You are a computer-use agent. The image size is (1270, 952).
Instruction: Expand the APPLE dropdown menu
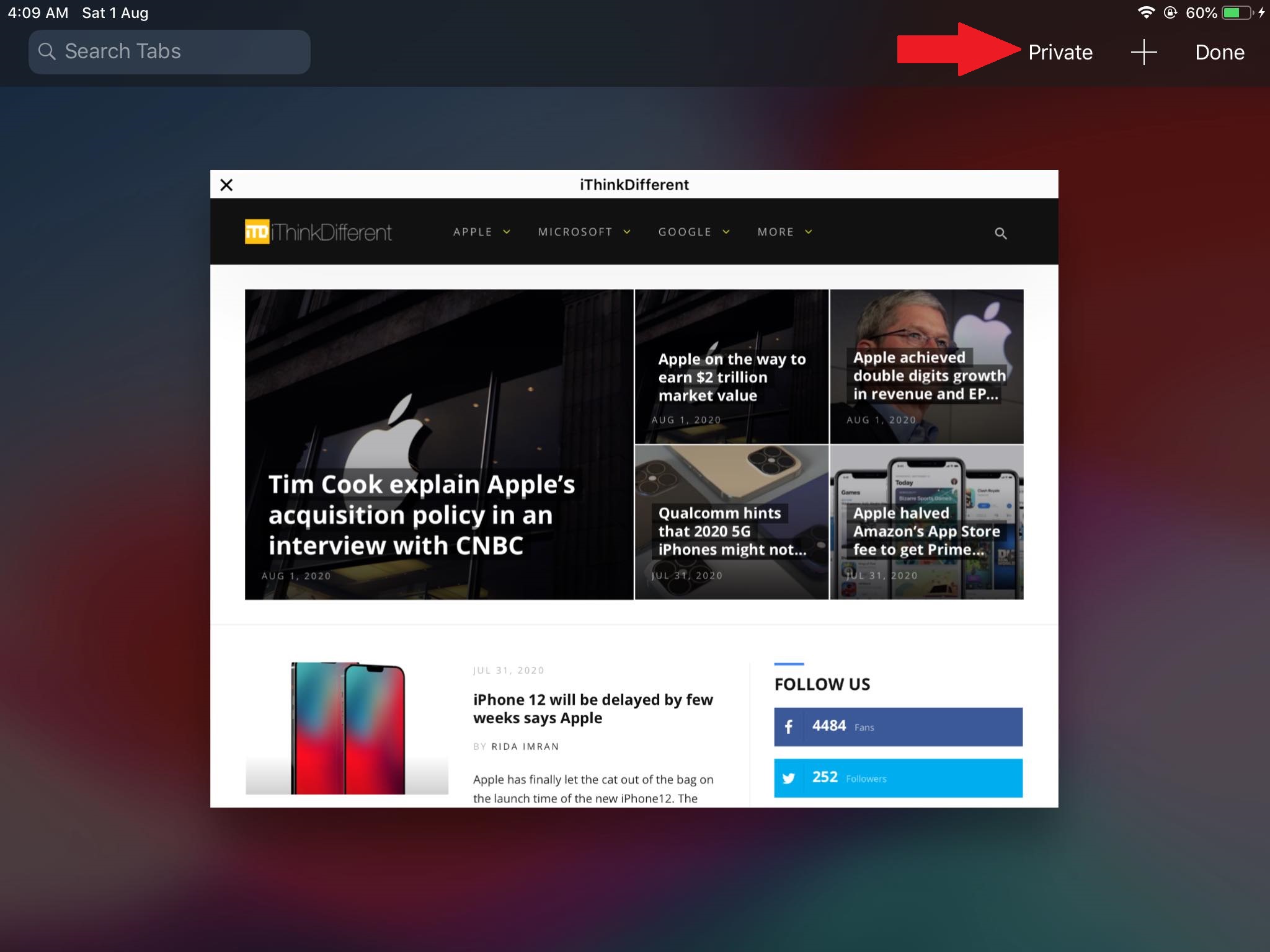coord(481,231)
